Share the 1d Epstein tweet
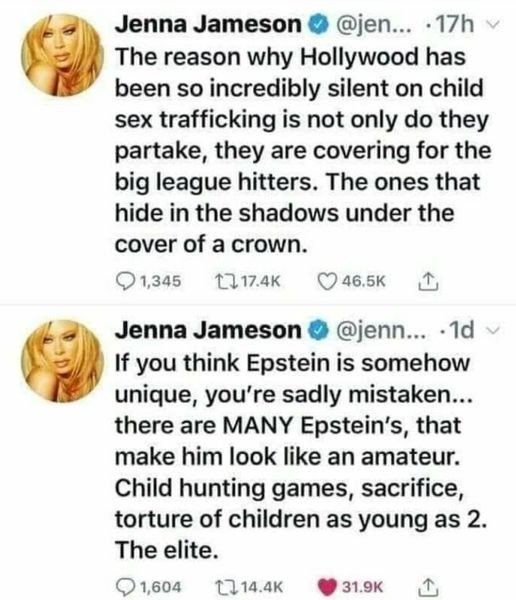 coord(428,586)
